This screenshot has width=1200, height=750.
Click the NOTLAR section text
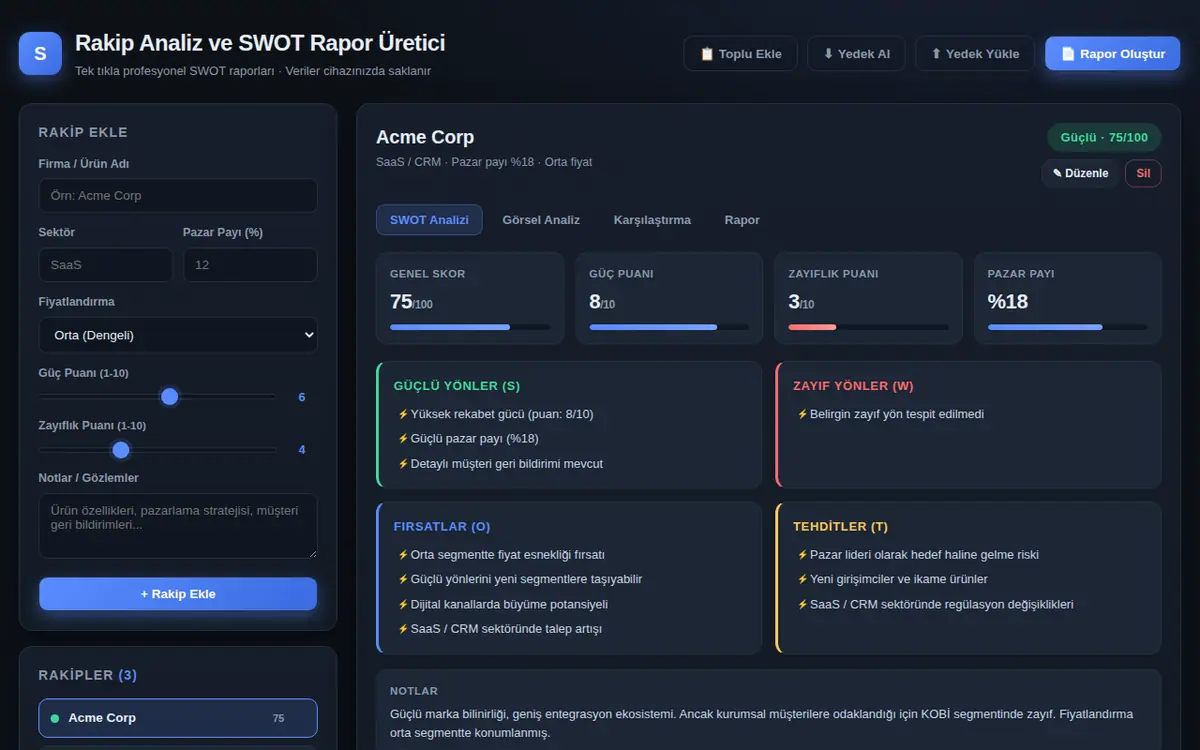click(761, 723)
